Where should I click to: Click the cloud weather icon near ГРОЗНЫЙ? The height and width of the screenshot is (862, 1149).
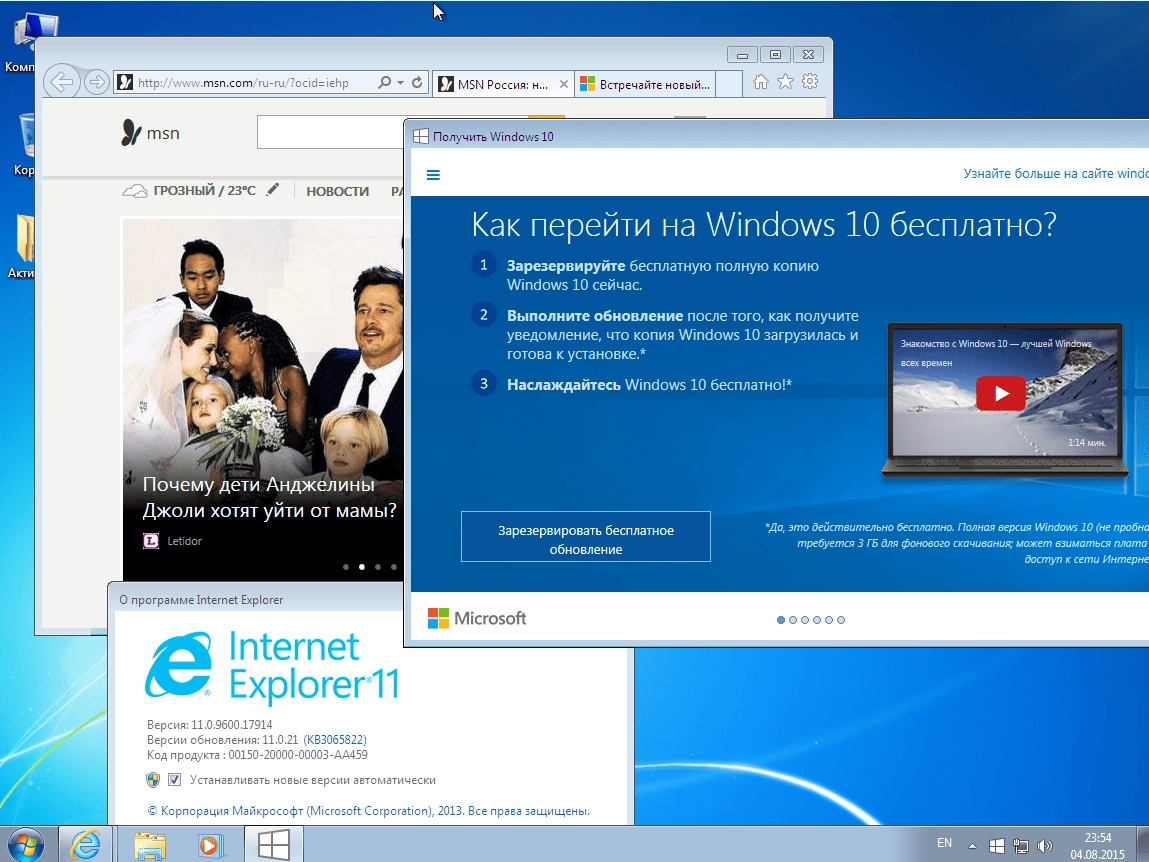tap(134, 191)
